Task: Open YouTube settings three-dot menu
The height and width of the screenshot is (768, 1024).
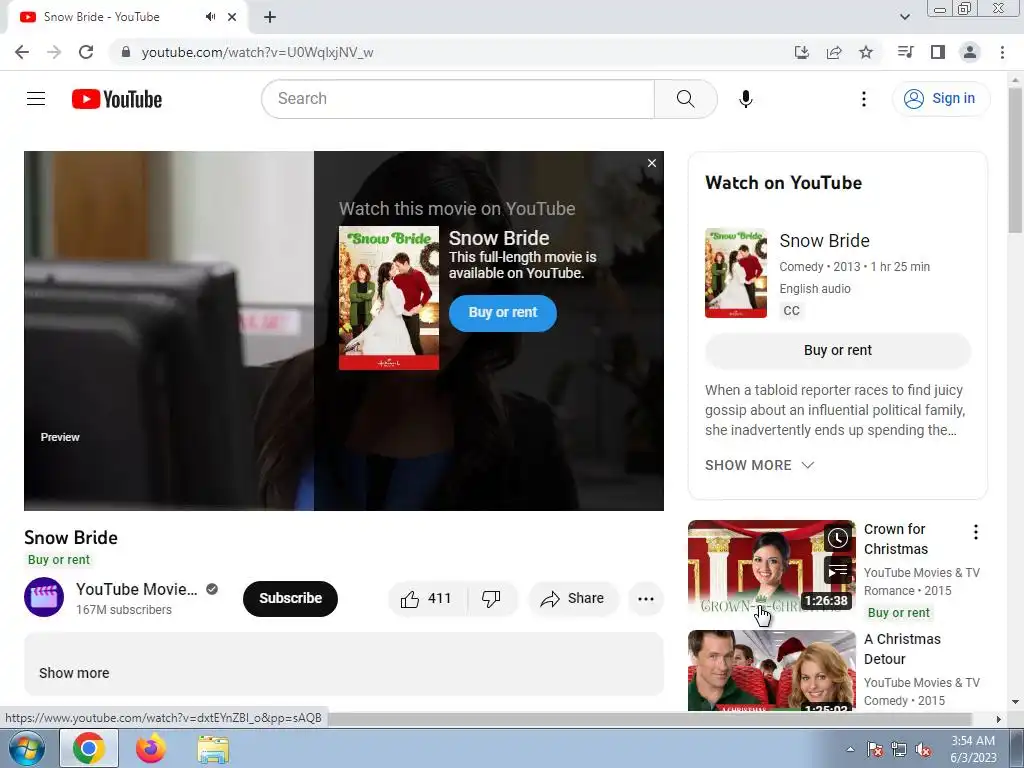Action: (x=863, y=99)
